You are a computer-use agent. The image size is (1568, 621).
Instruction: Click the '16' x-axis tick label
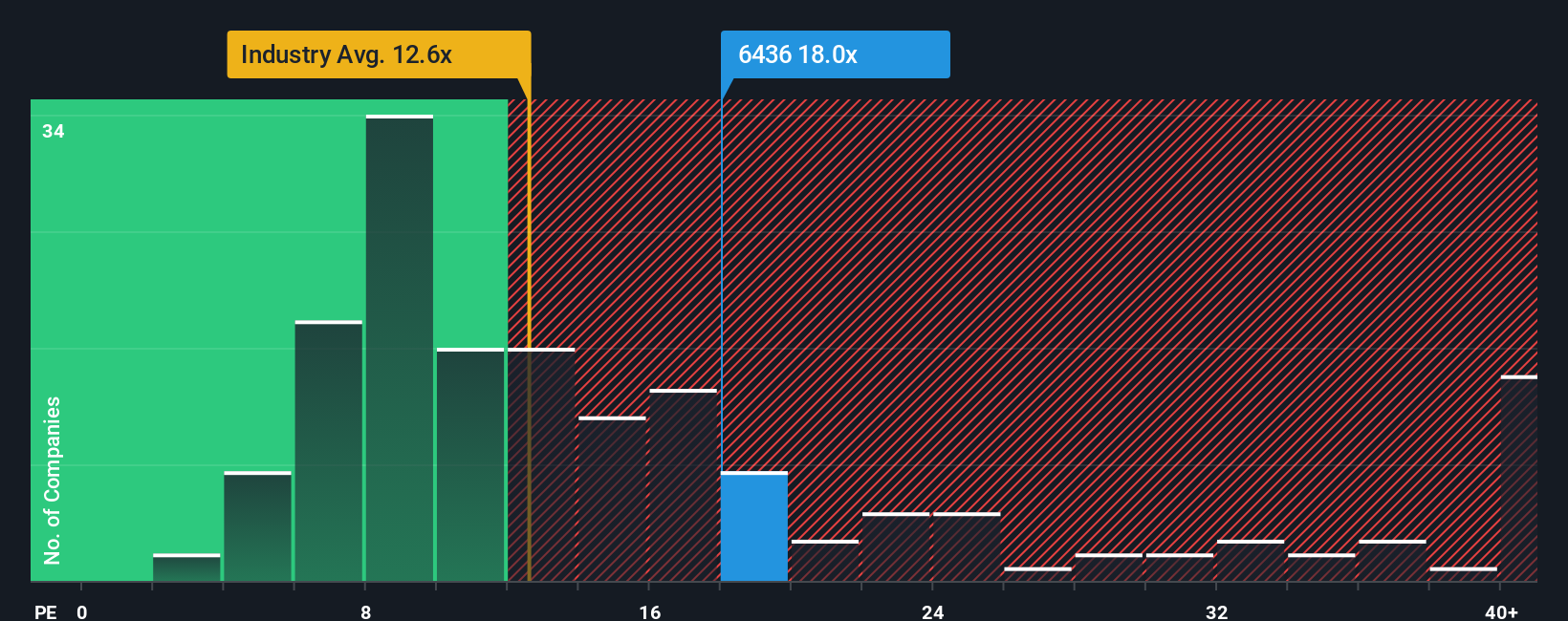[649, 612]
